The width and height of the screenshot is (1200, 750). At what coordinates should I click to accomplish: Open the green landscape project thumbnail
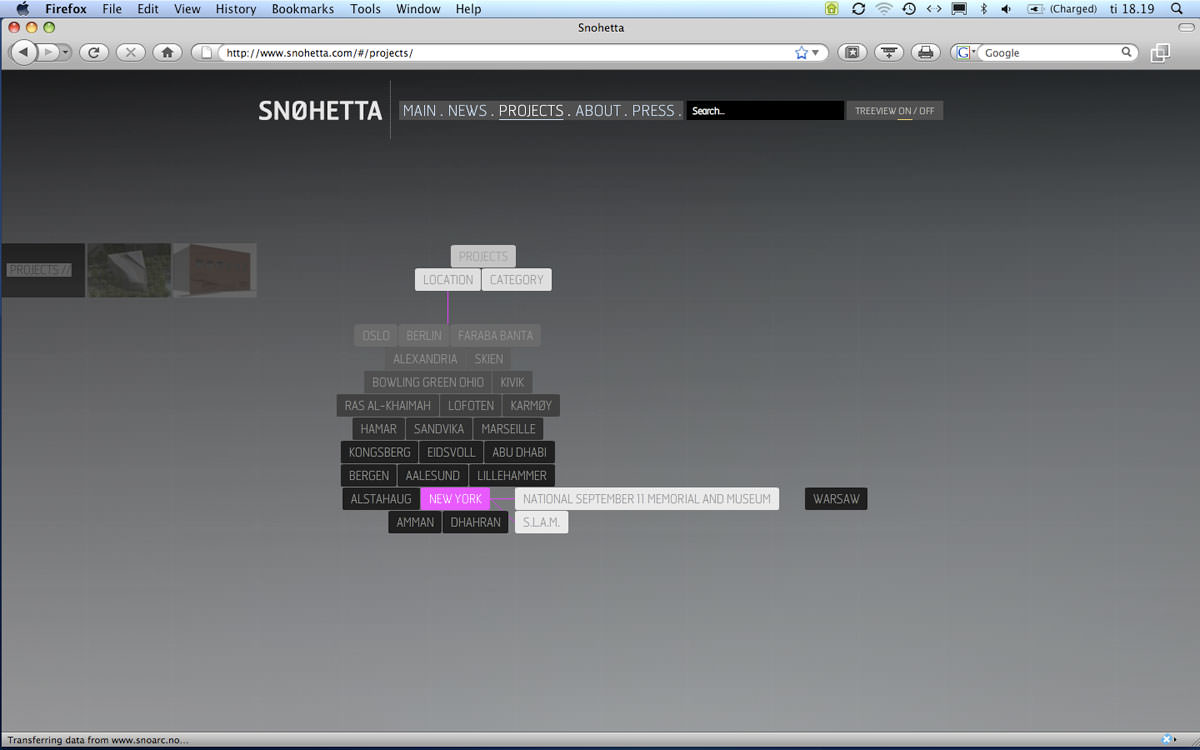tap(129, 270)
